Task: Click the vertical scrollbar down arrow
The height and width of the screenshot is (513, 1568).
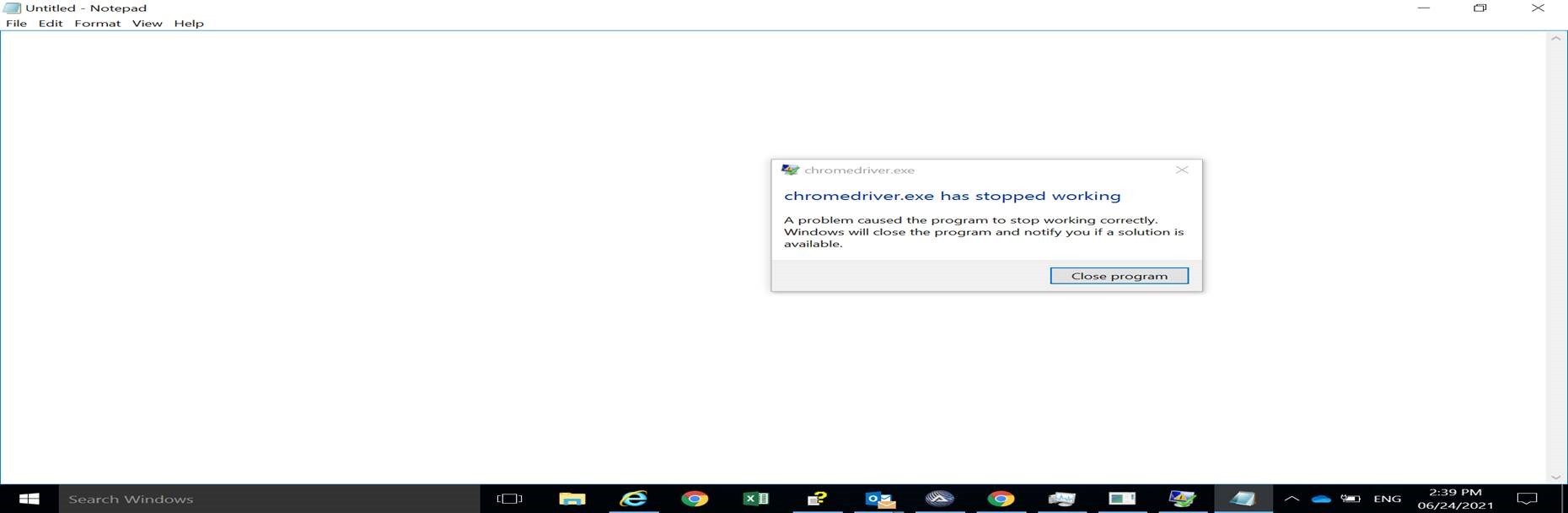Action: click(1556, 477)
